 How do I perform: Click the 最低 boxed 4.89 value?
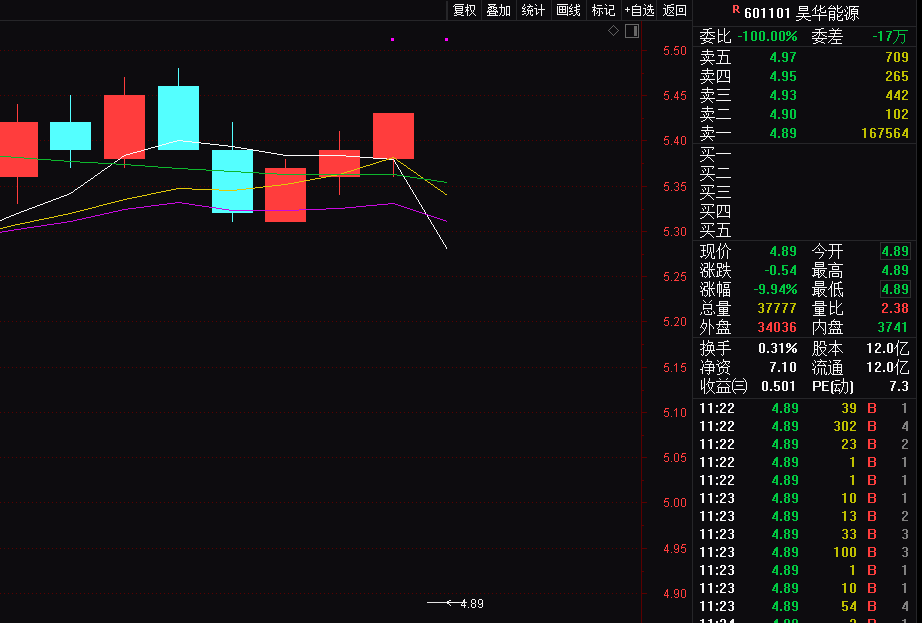895,289
